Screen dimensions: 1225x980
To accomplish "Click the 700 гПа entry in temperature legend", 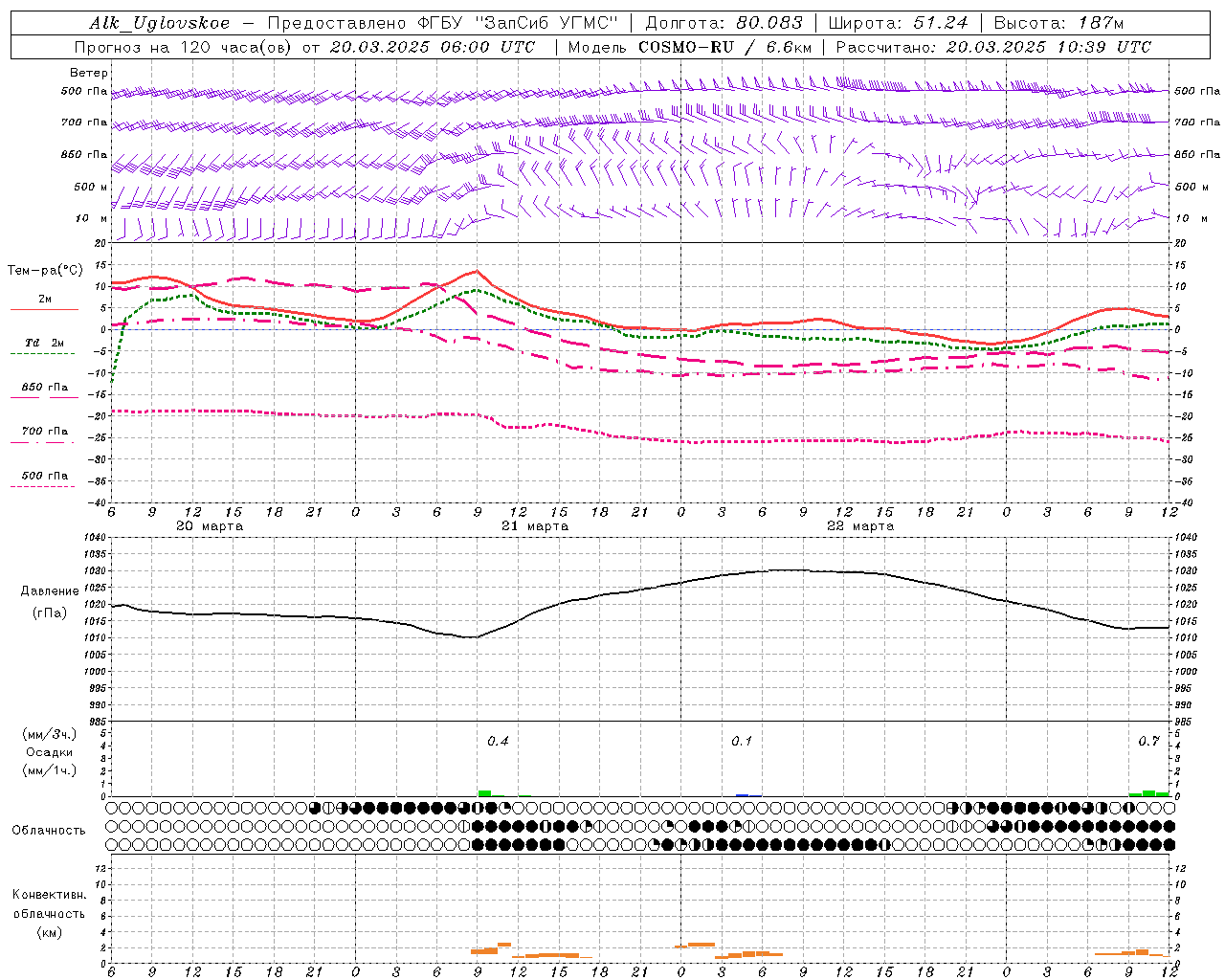I will pos(44,432).
